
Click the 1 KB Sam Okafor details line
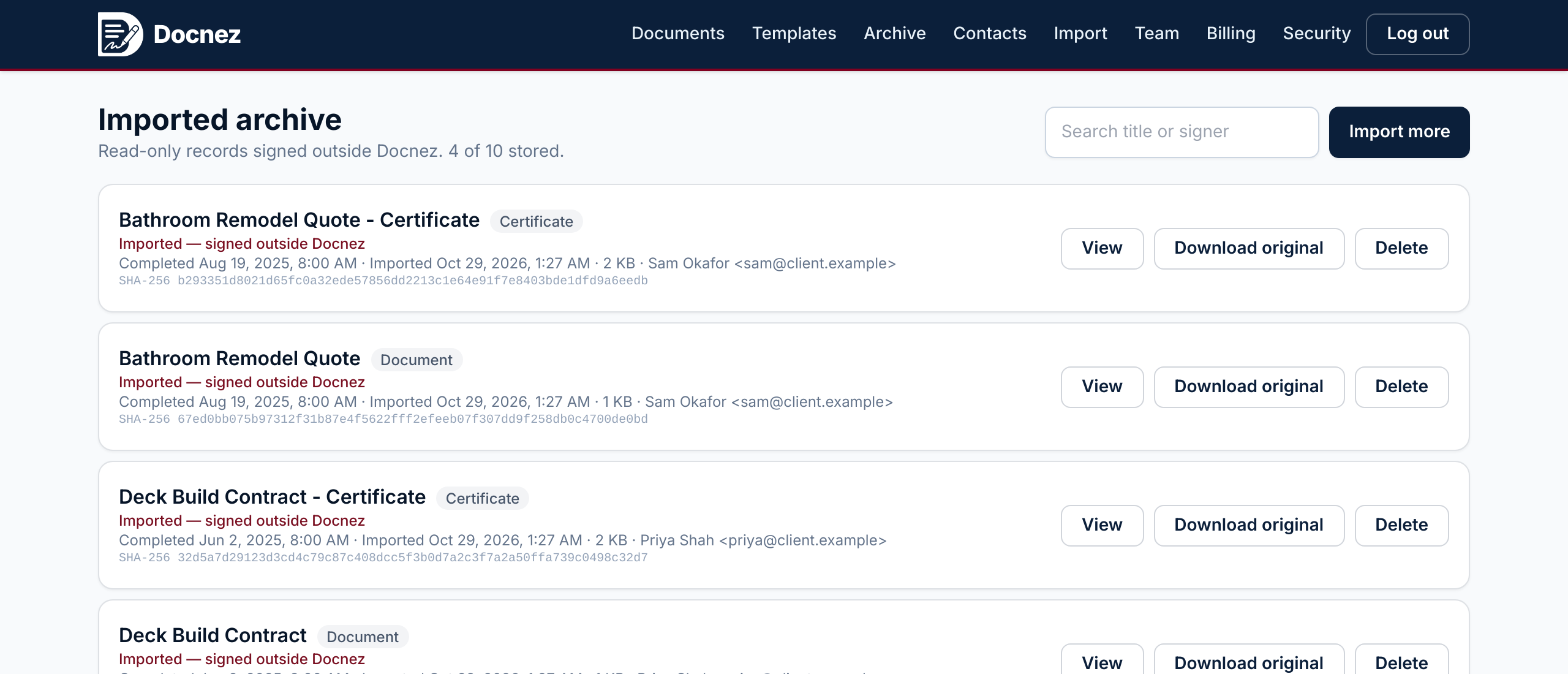(506, 402)
